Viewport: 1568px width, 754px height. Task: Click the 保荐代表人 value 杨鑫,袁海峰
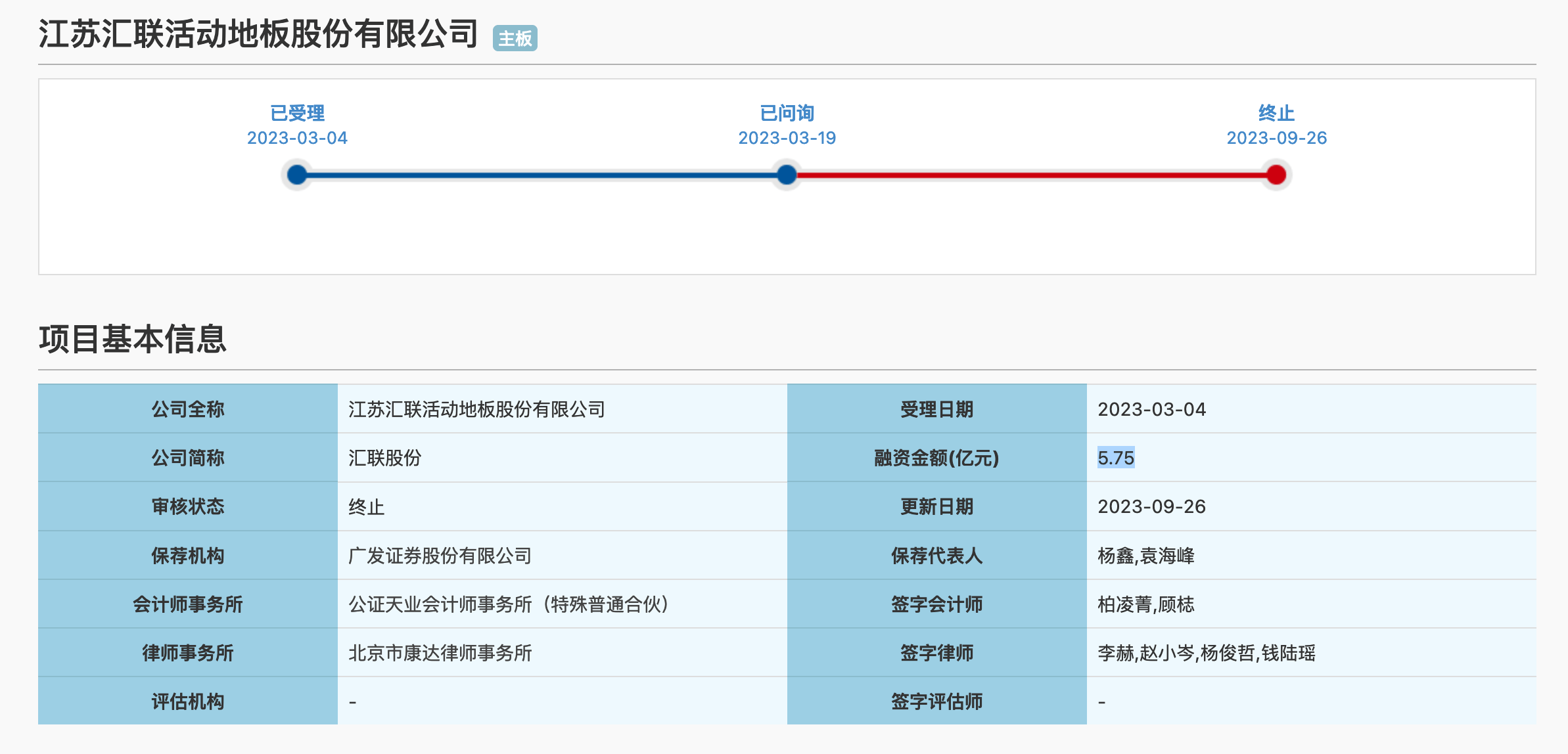[x=1145, y=556]
